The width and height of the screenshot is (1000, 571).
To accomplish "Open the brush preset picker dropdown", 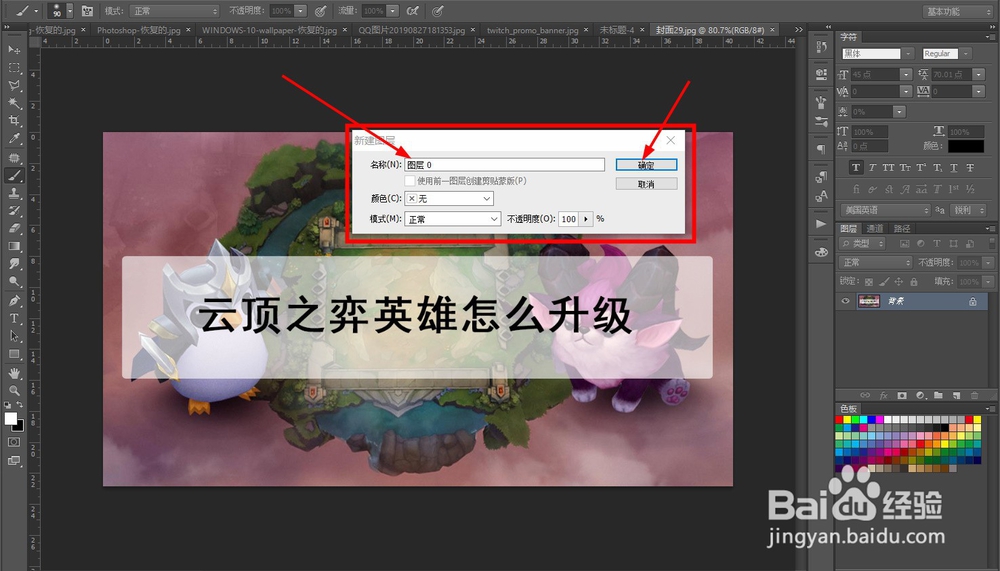I will click(70, 11).
